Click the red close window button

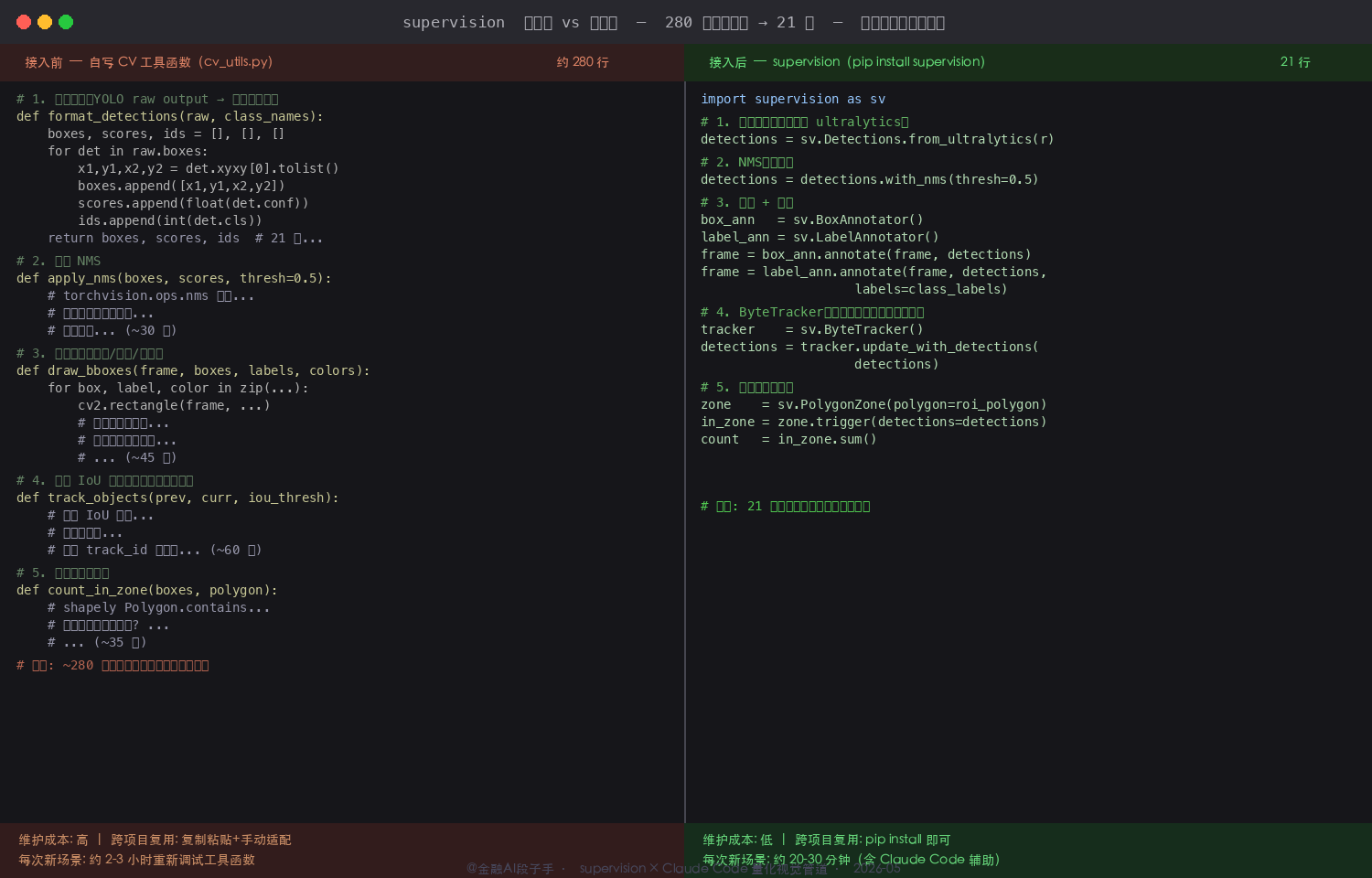24,22
